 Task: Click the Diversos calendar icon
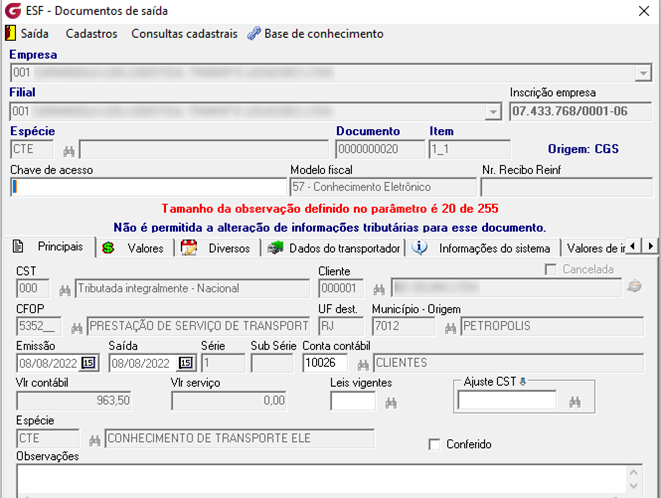(188, 248)
